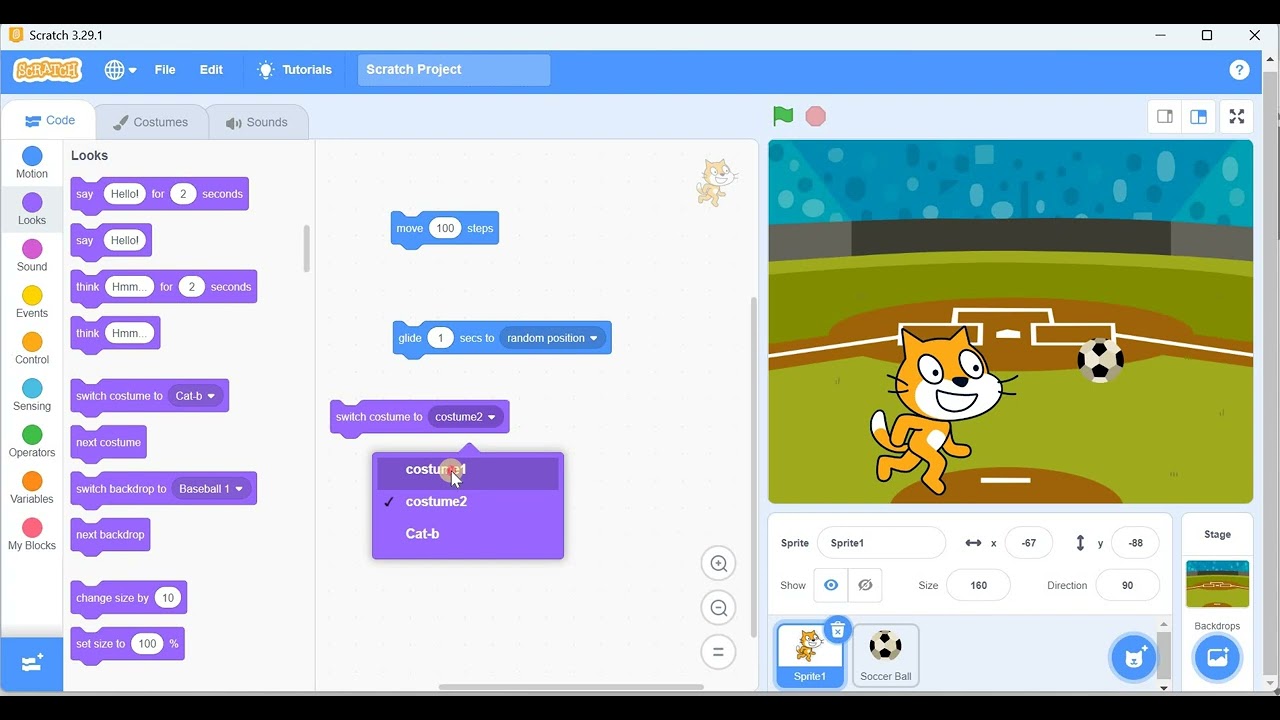Viewport: 1280px width, 720px height.
Task: Switch to small stage layout
Action: (x=1165, y=117)
